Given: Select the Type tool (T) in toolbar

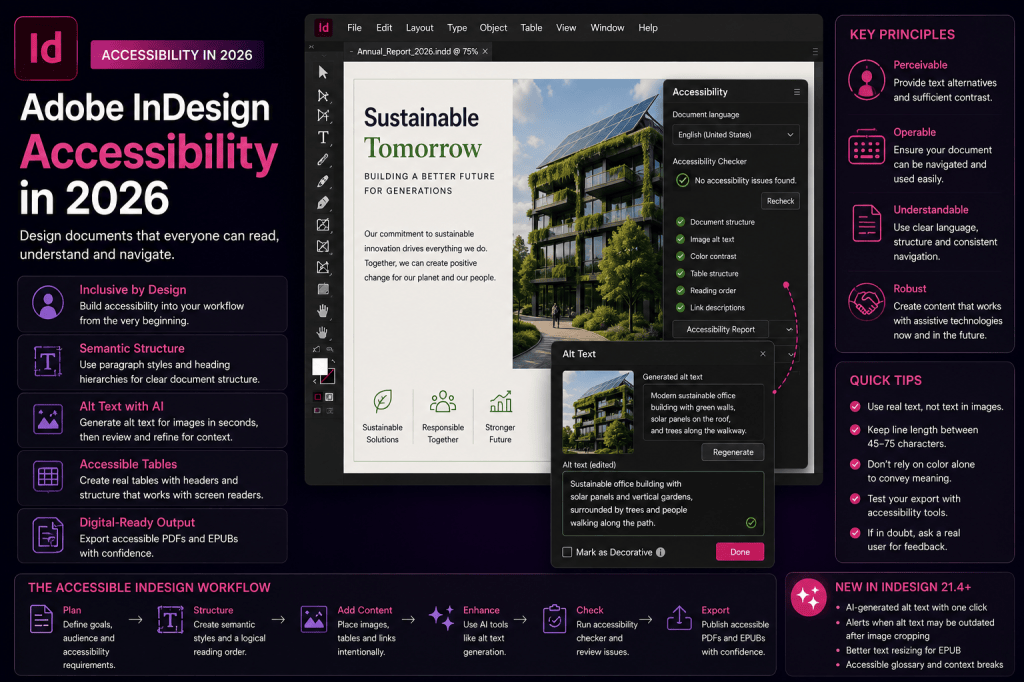Looking at the screenshot, I should click(x=323, y=137).
